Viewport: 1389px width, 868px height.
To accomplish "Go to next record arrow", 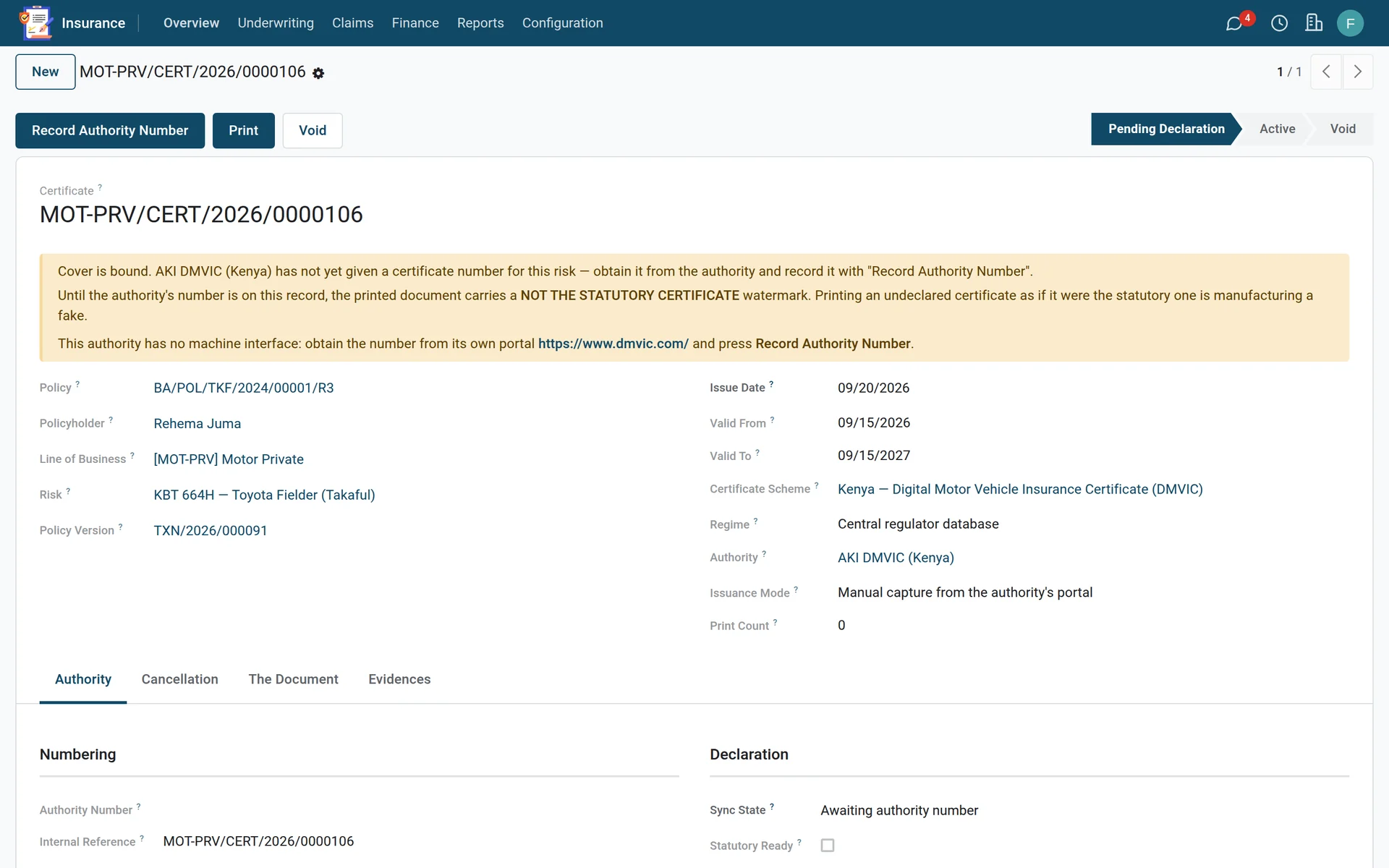I will coord(1358,72).
